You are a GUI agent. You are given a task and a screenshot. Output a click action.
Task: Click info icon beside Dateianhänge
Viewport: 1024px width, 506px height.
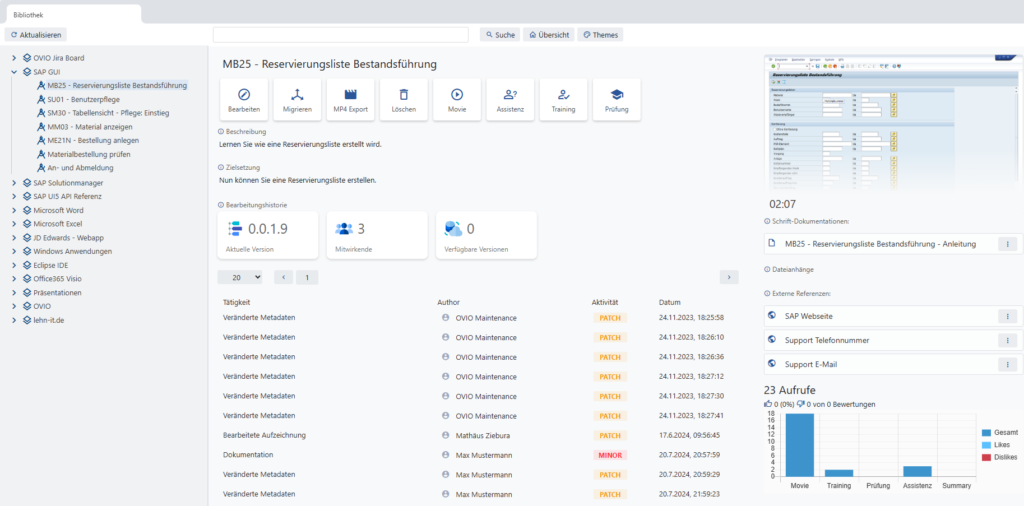767,269
